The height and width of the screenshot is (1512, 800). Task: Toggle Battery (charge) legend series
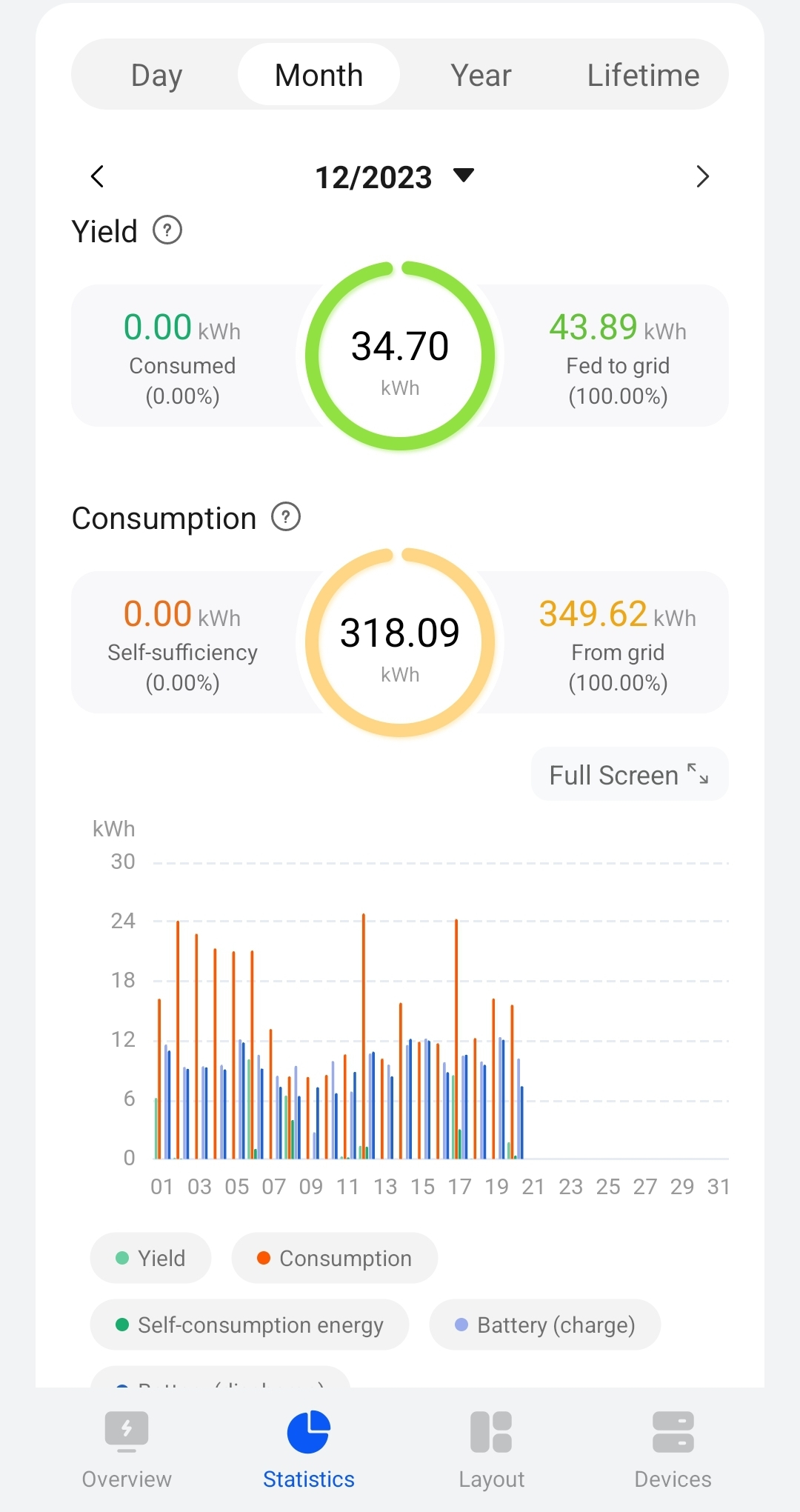[545, 1325]
